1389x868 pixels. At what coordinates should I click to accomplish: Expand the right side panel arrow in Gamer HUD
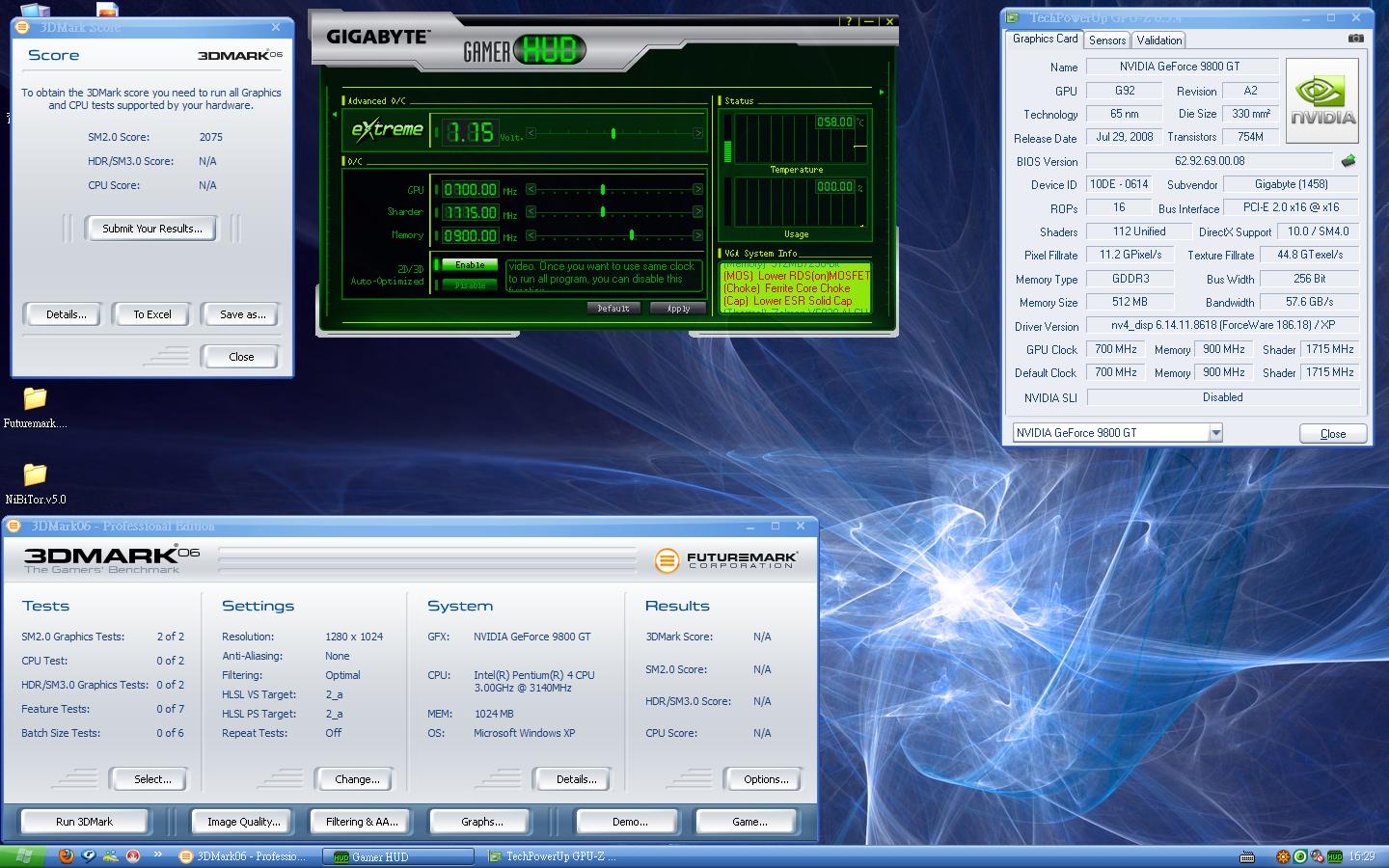pos(882,93)
